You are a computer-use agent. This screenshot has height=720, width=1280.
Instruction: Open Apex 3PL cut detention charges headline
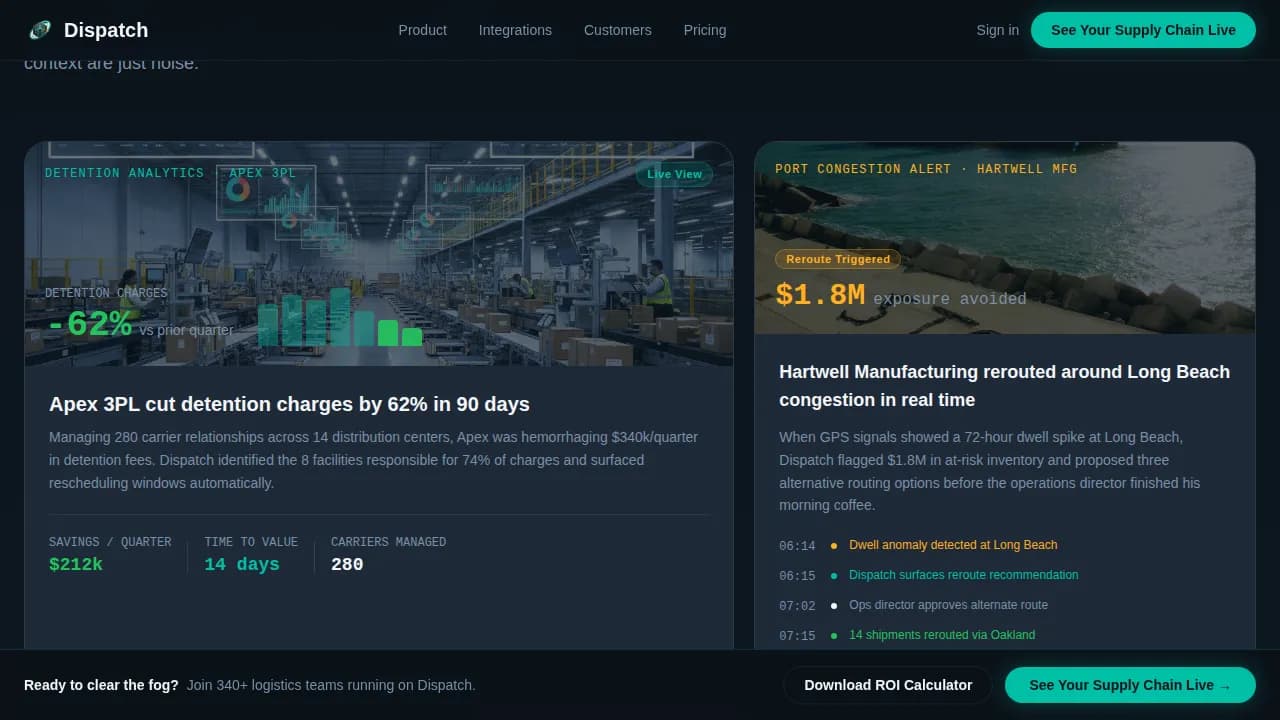click(x=289, y=404)
